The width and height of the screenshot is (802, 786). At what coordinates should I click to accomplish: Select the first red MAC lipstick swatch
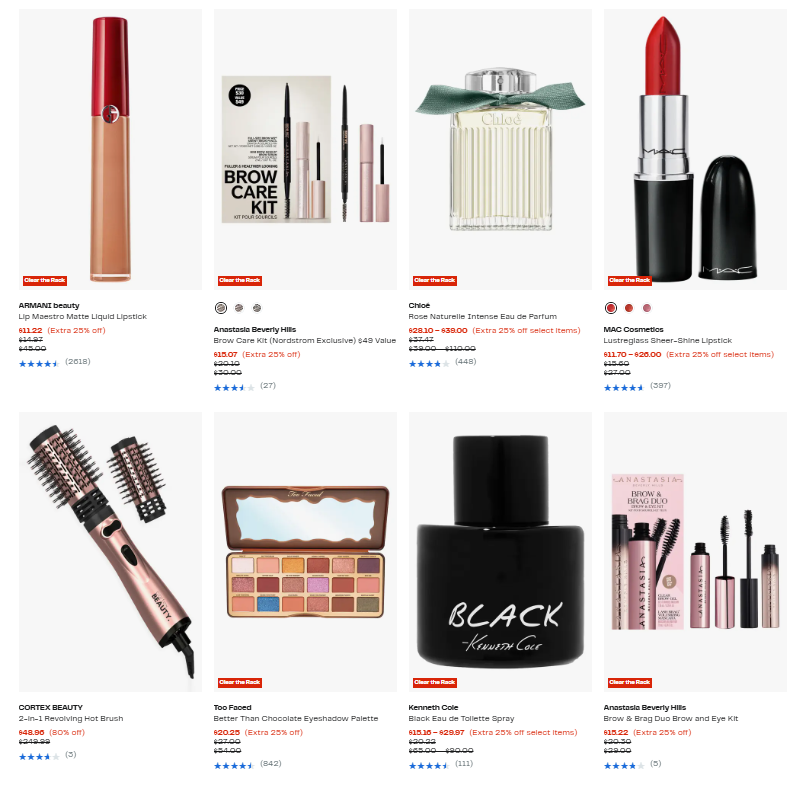(611, 308)
